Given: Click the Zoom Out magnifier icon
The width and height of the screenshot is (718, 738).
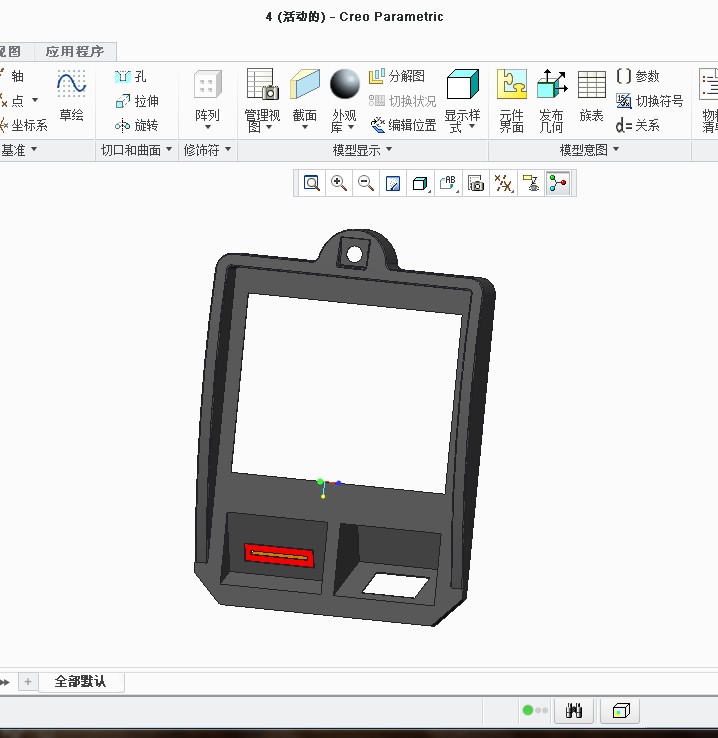Looking at the screenshot, I should tap(366, 183).
